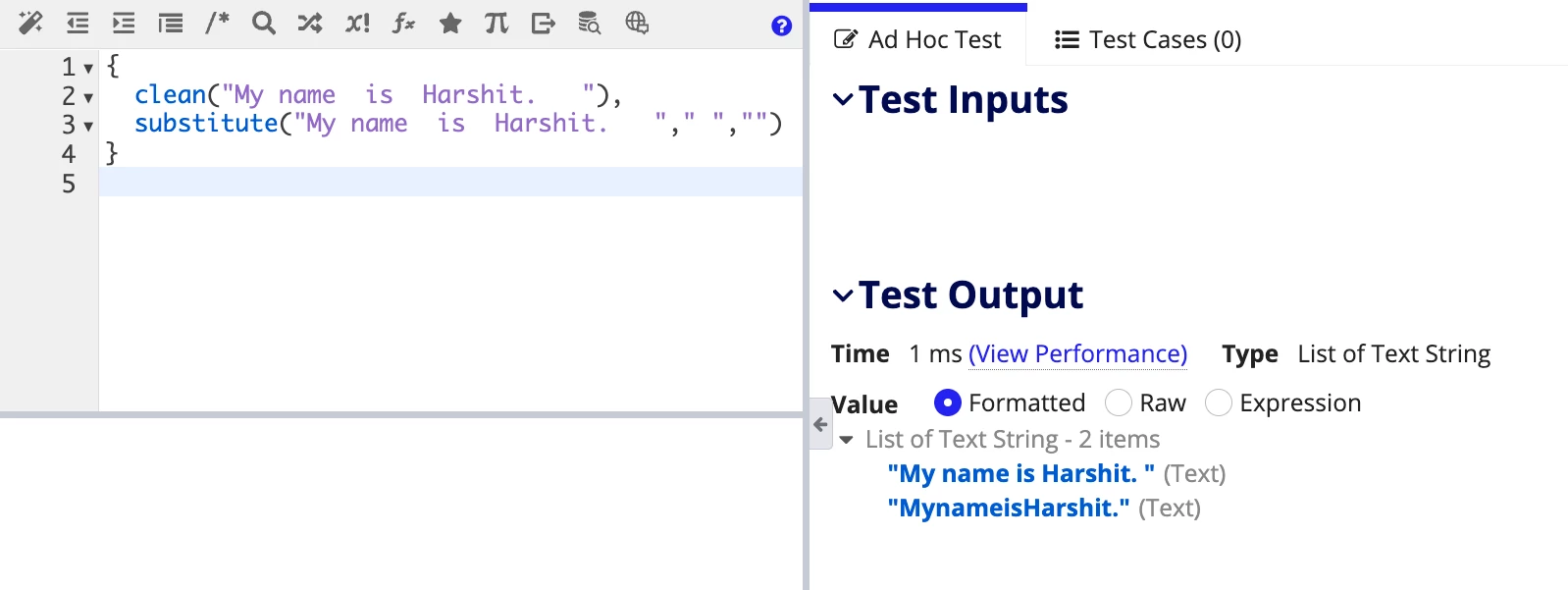
Task: Click the "My name is Harshit. " output value
Action: [1020, 473]
